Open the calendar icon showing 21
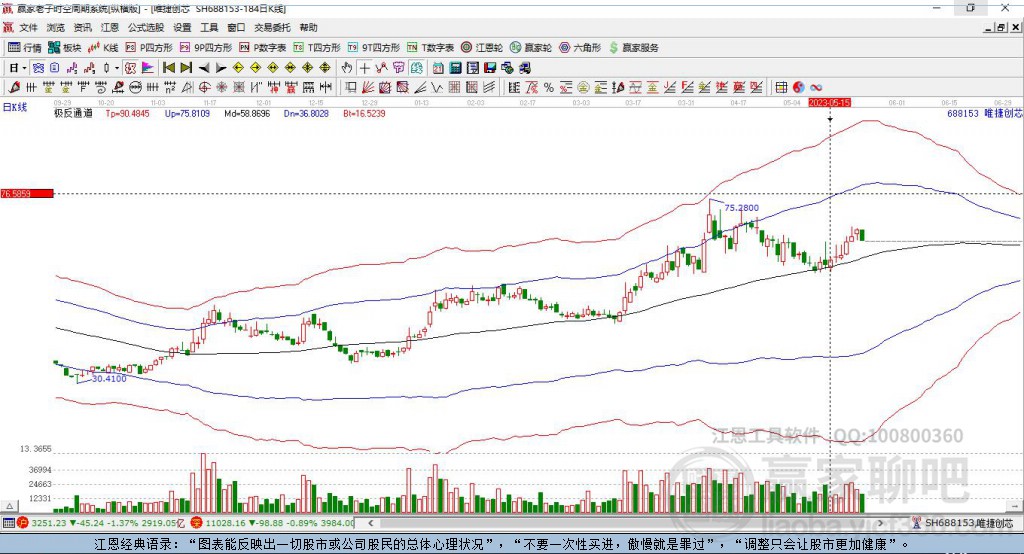 click(x=438, y=68)
